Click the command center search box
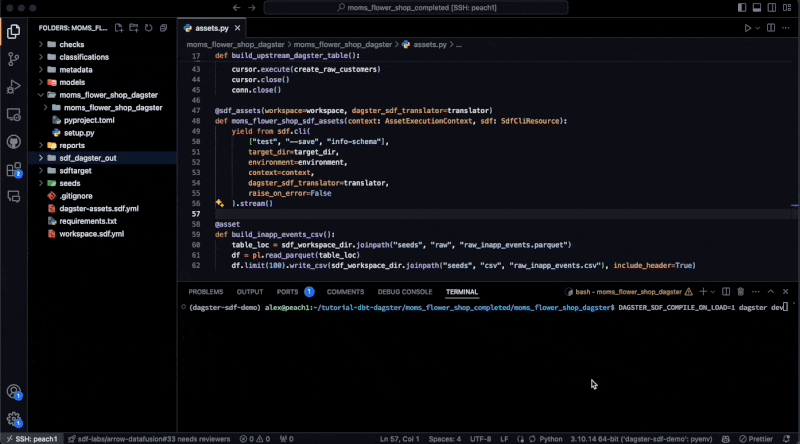The width and height of the screenshot is (800, 444). tap(416, 8)
